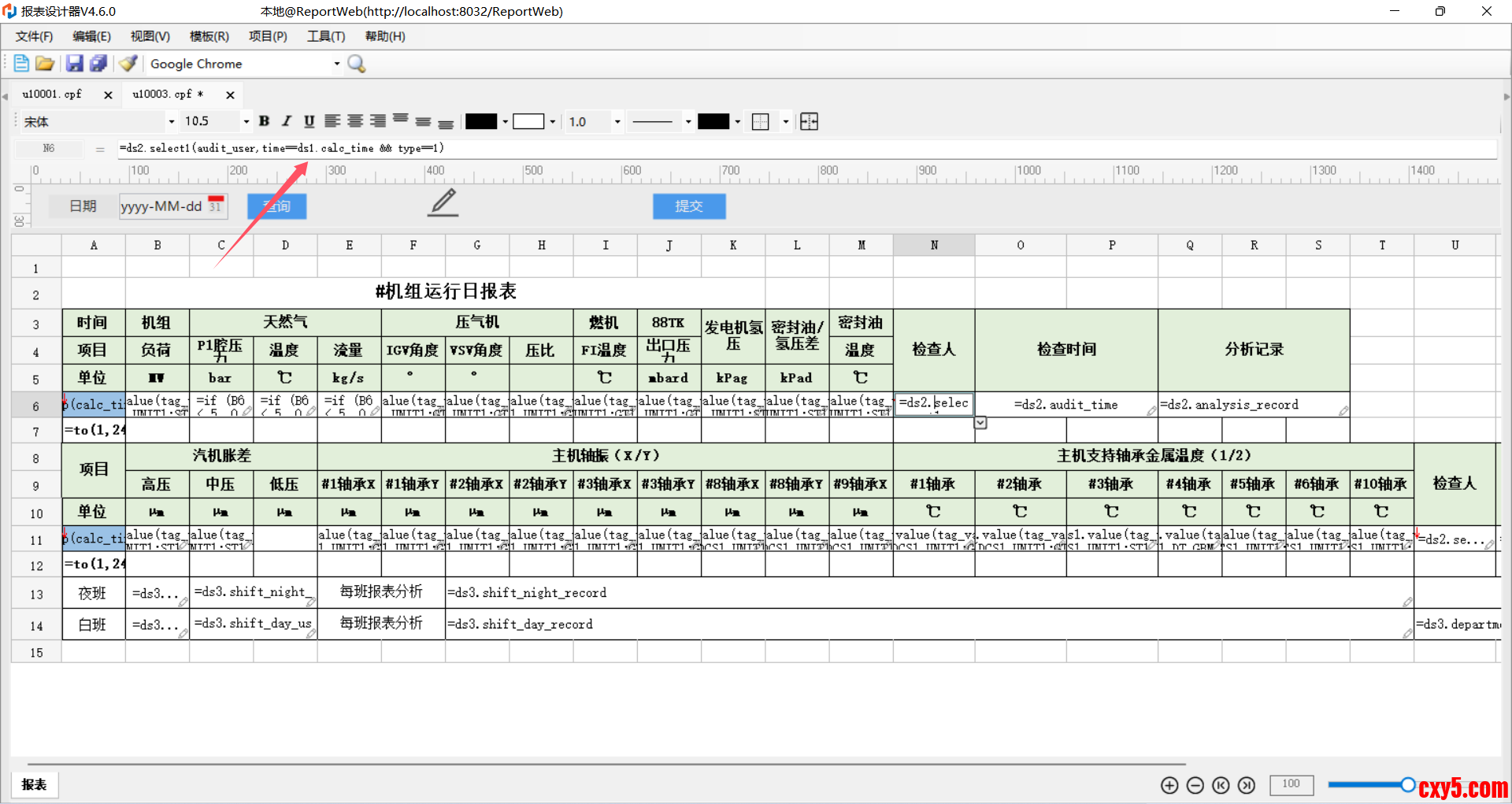1512x804 pixels.
Task: Switch to the u10001.cpf tab
Action: 52,94
